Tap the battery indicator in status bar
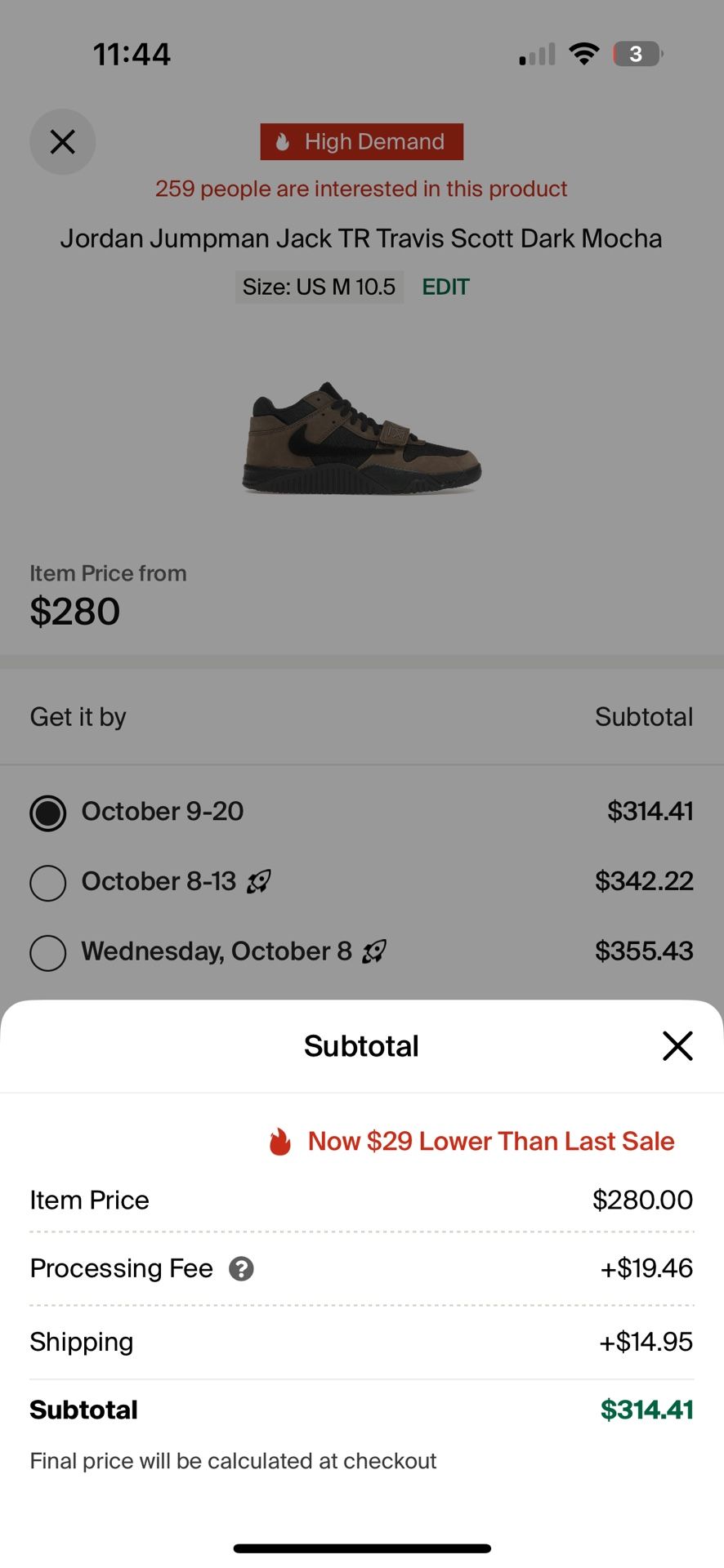The width and height of the screenshot is (724, 1568). [637, 55]
